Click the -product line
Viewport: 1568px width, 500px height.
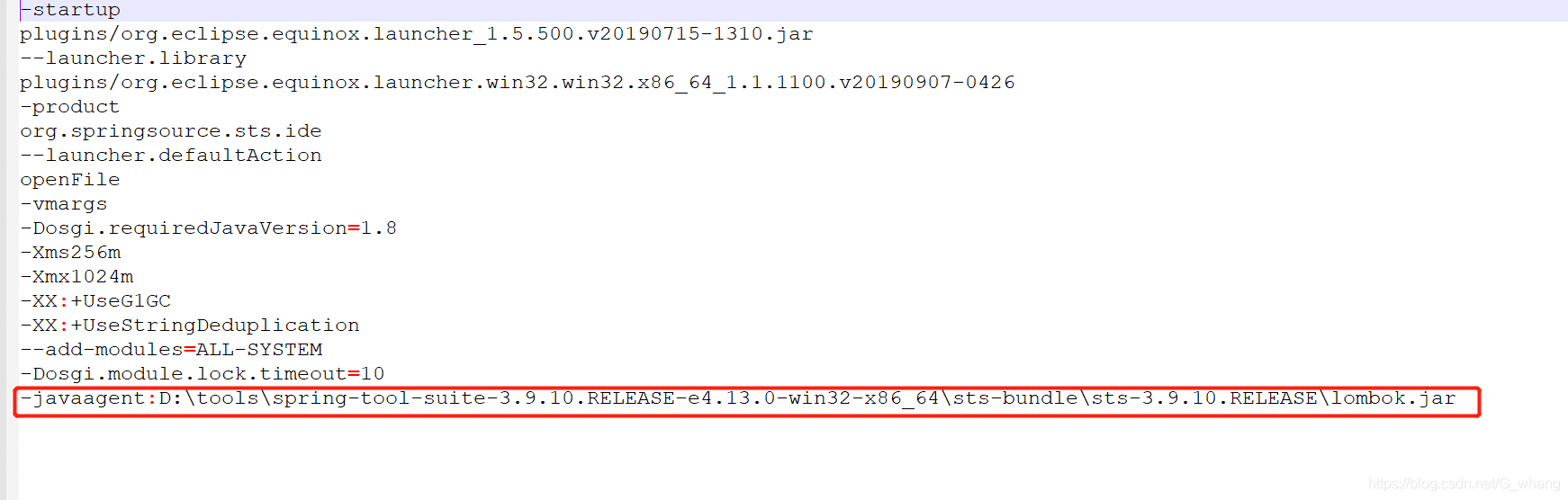point(69,107)
